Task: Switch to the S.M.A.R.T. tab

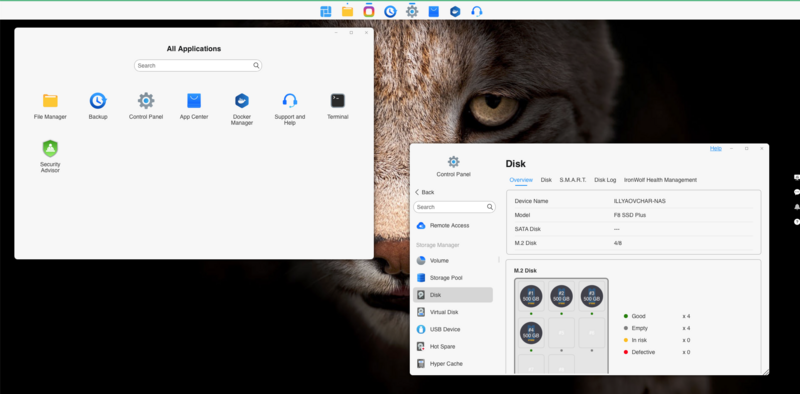Action: click(572, 180)
